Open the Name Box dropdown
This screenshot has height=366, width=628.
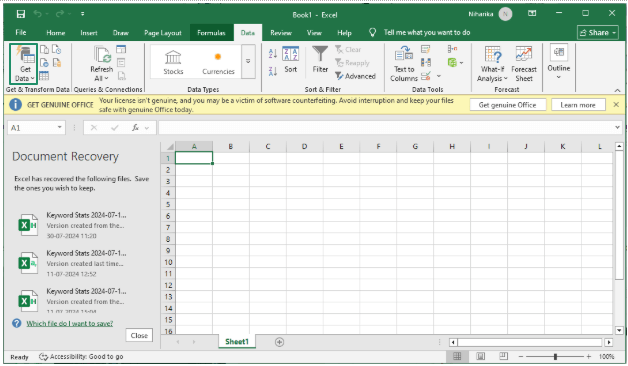coord(59,127)
